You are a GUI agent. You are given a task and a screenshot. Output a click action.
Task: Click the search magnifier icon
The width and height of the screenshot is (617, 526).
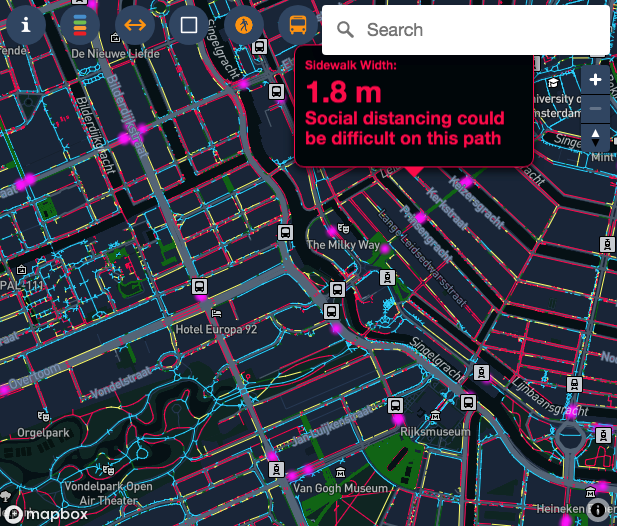[x=345, y=30]
